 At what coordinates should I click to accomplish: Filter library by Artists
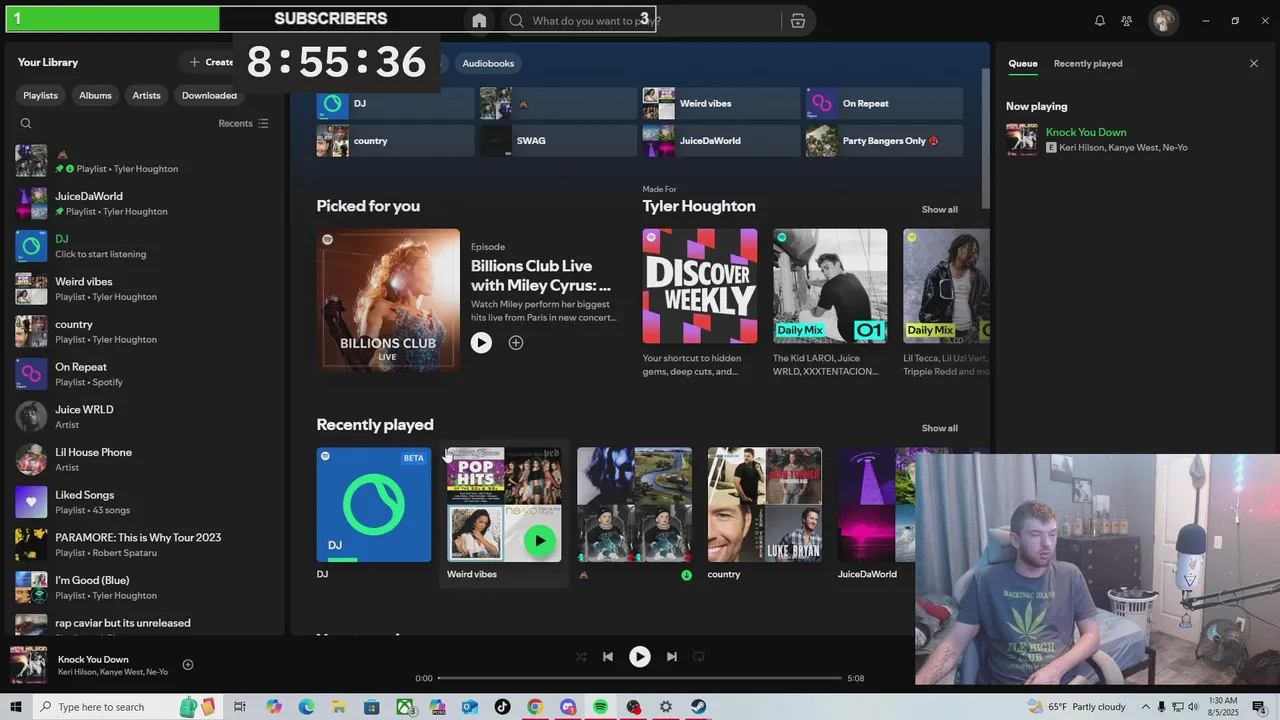coord(146,95)
